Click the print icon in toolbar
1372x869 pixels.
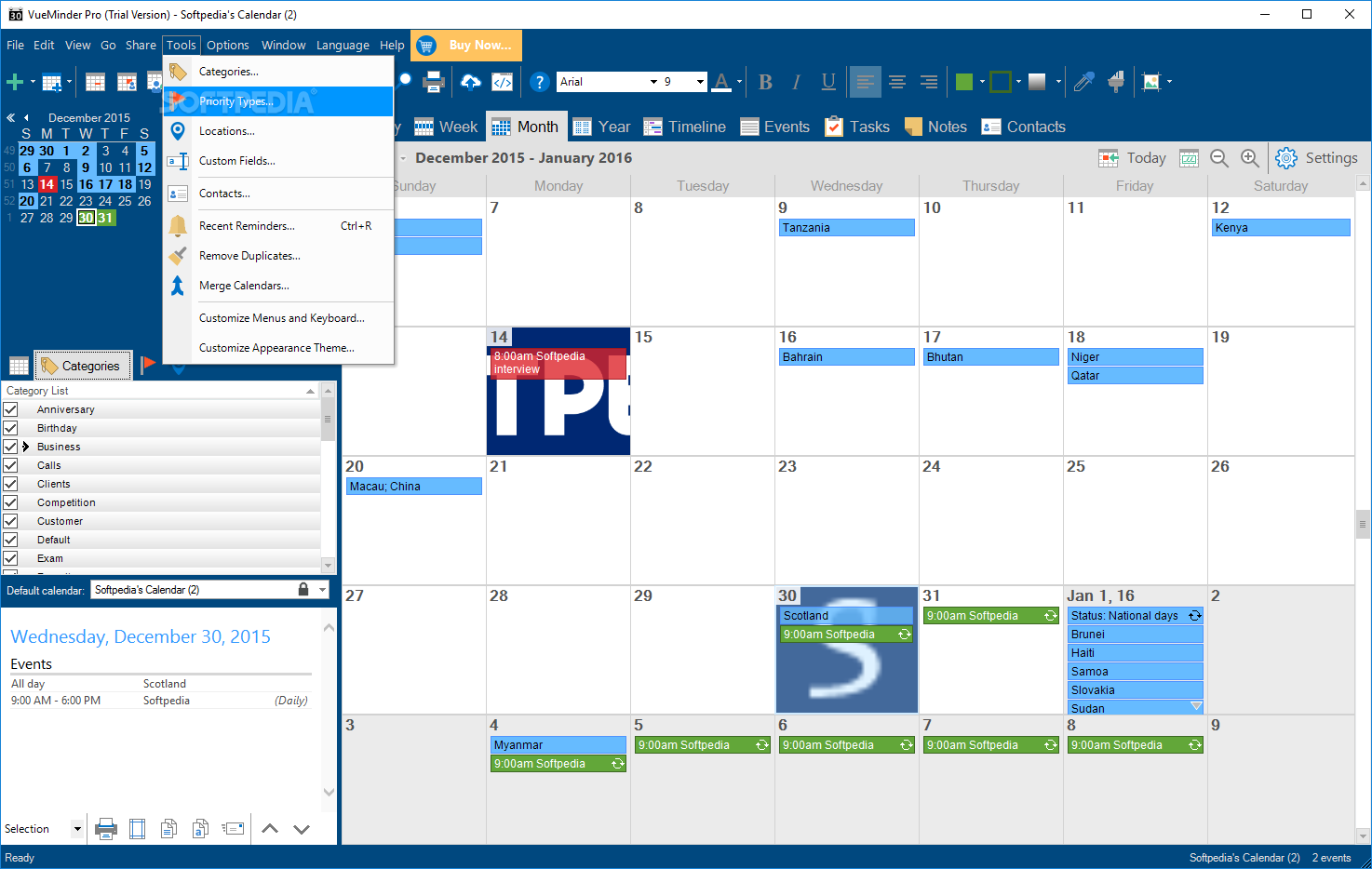tap(434, 82)
